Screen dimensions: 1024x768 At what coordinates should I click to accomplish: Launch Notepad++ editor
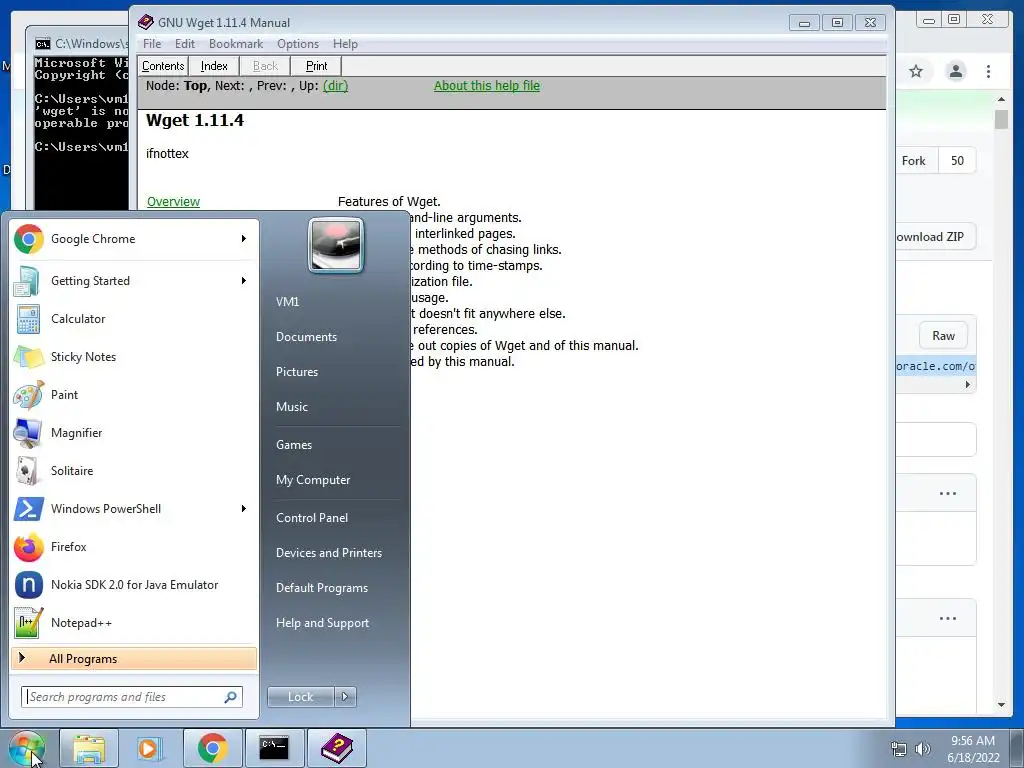pyautogui.click(x=131, y=623)
